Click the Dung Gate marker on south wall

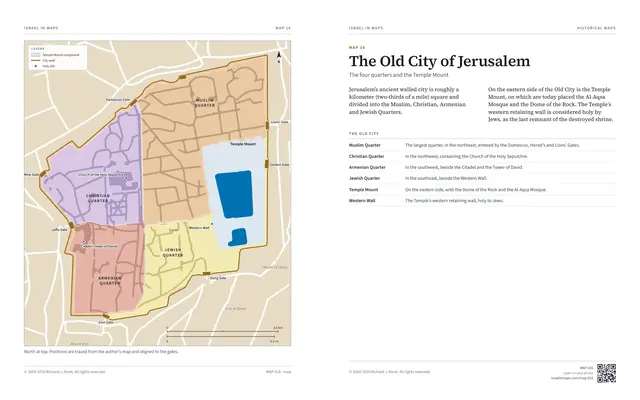207,273
